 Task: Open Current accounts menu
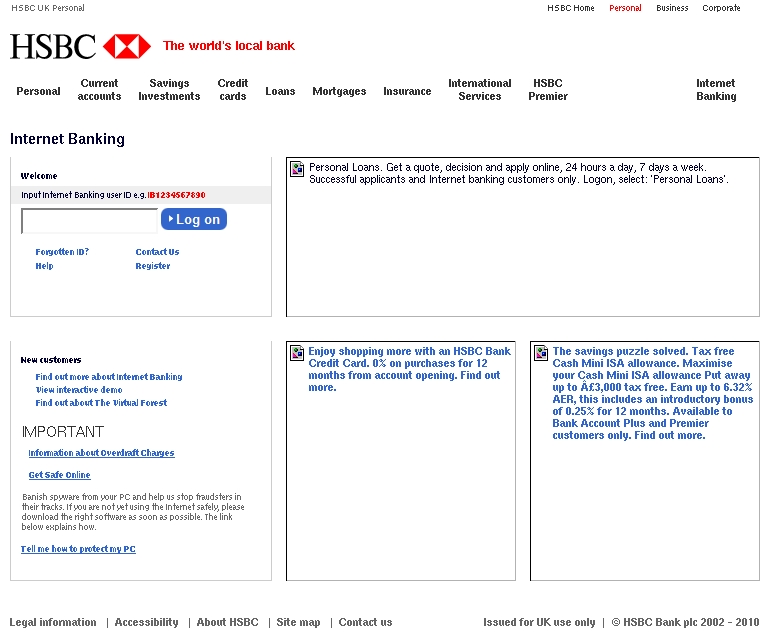(x=99, y=90)
